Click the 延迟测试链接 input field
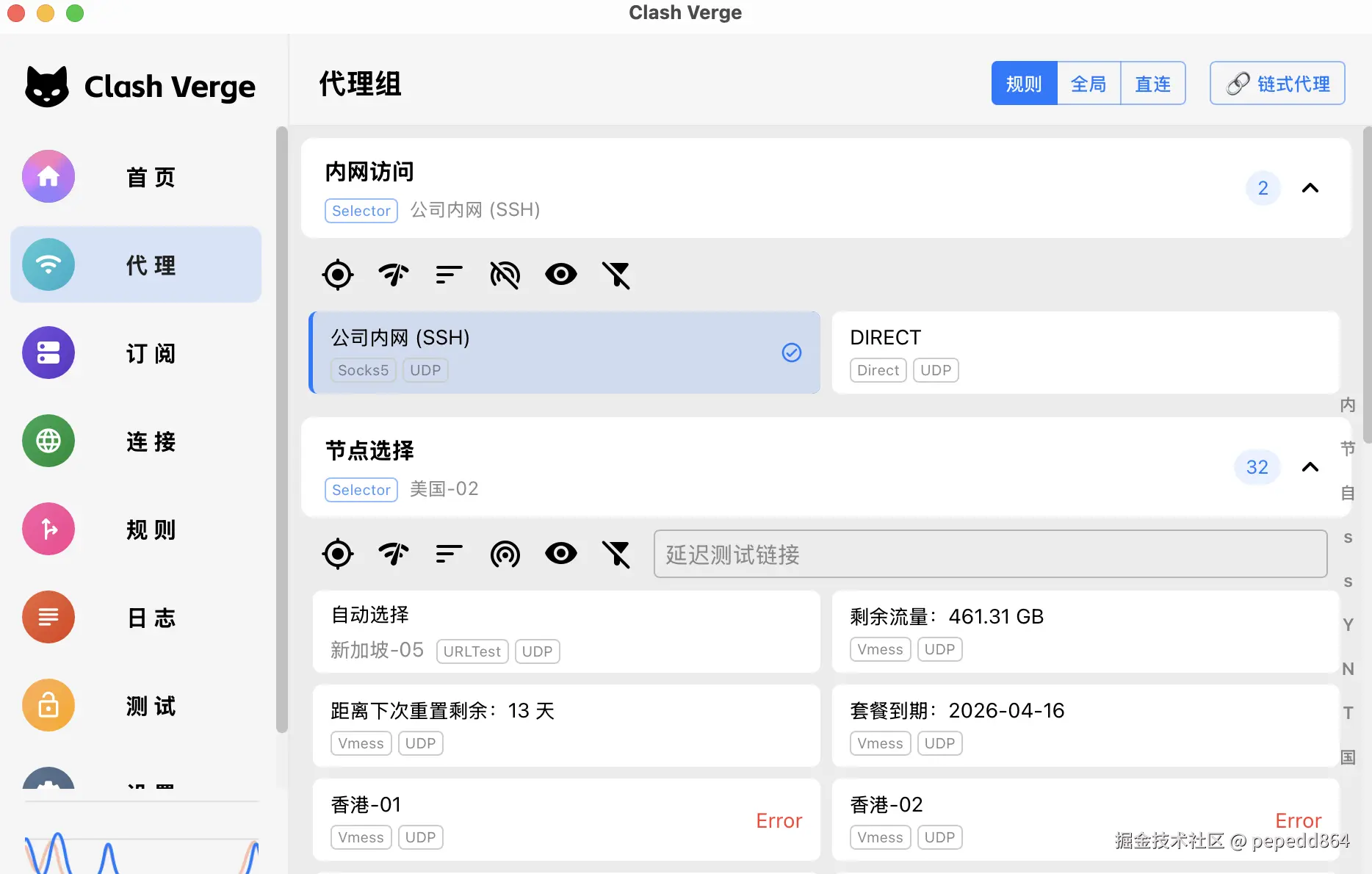The width and height of the screenshot is (1372, 874). [990, 554]
